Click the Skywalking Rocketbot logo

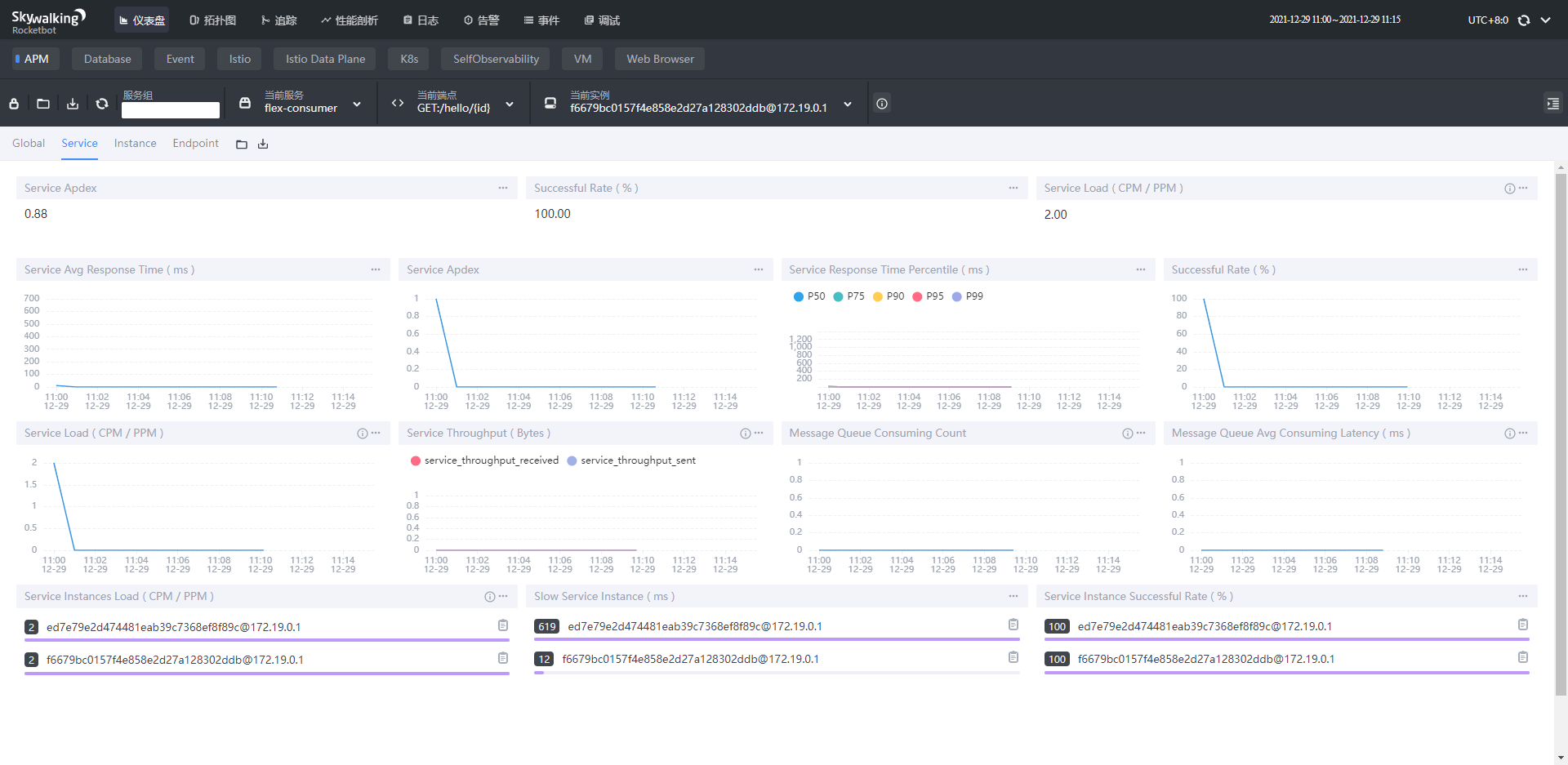[48, 21]
